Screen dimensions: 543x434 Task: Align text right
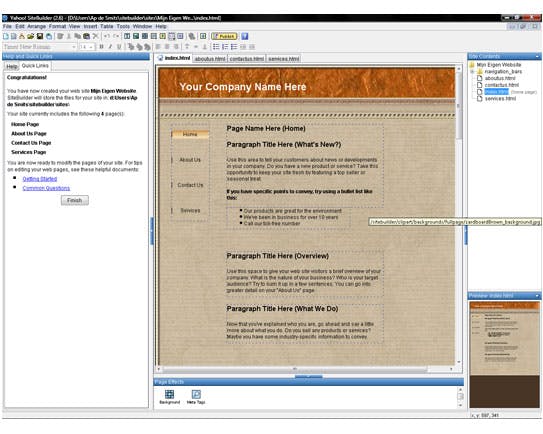point(176,46)
